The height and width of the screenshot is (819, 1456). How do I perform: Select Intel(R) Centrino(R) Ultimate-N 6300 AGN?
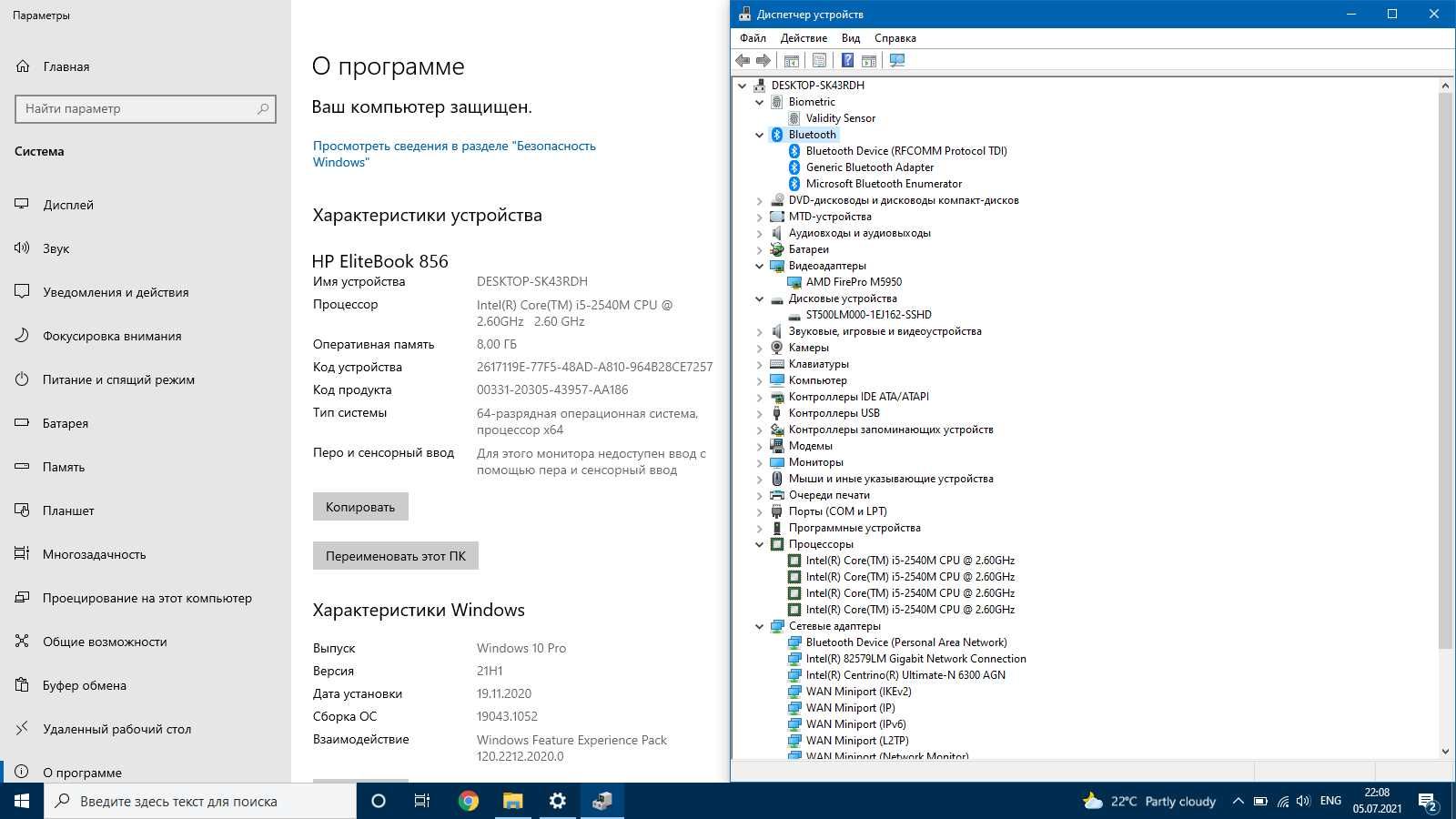click(x=905, y=675)
